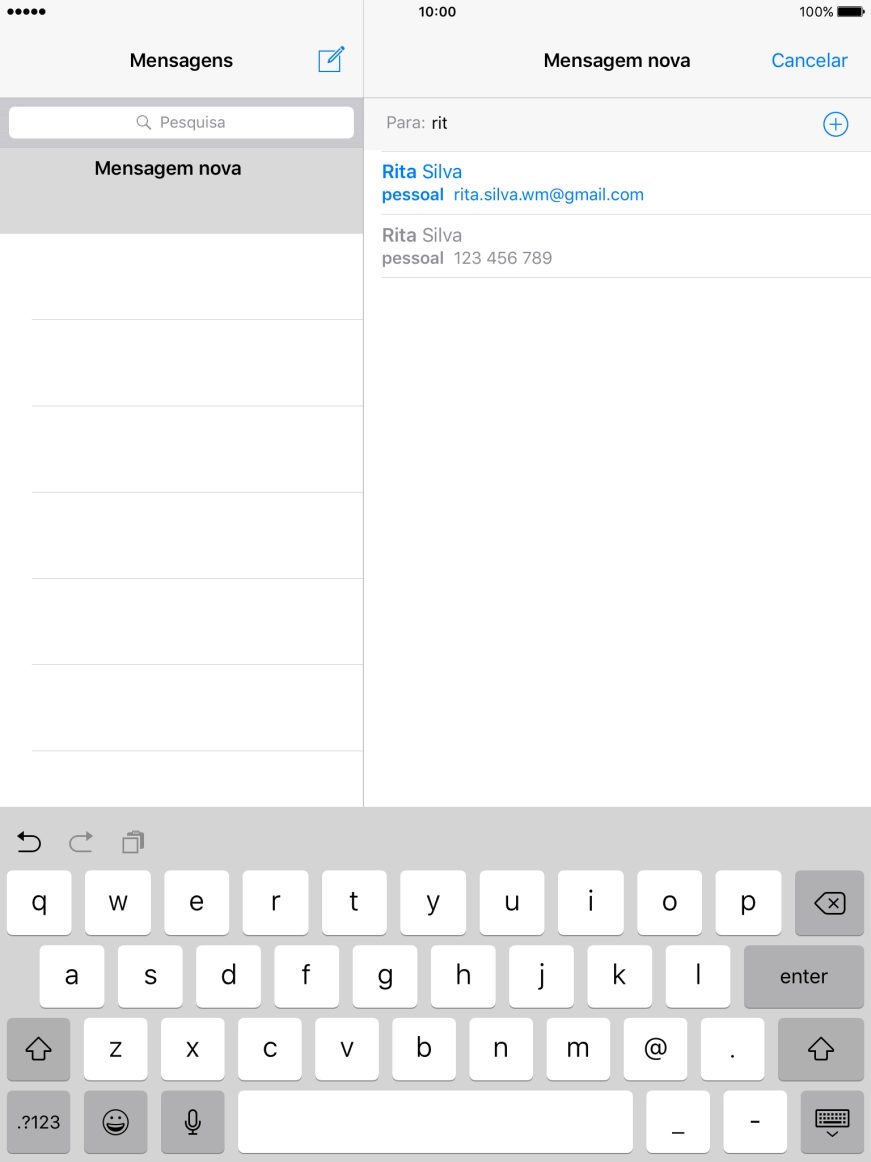Image resolution: width=871 pixels, height=1162 pixels.
Task: Toggle the right shift key
Action: pos(820,1049)
